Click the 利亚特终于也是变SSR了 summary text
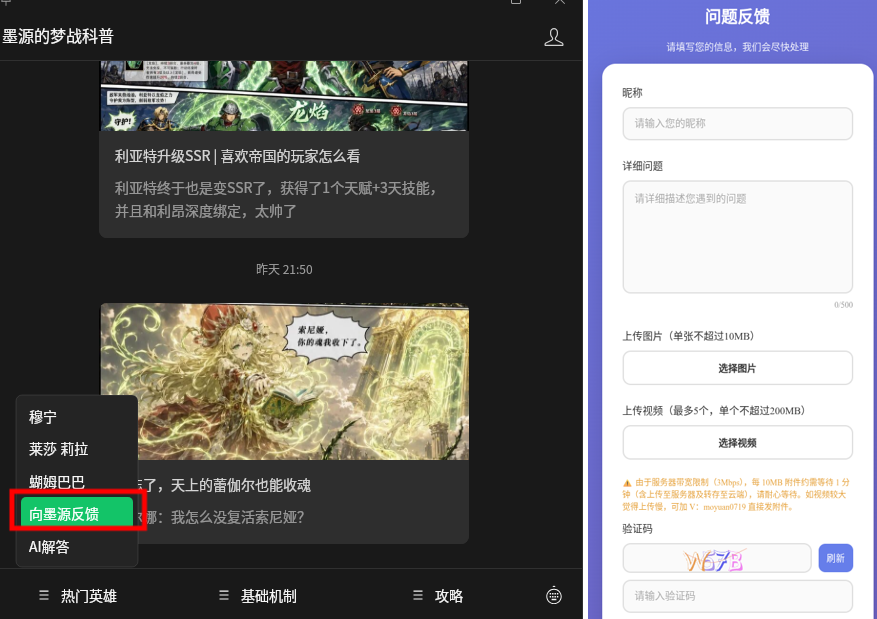 pyautogui.click(x=275, y=200)
